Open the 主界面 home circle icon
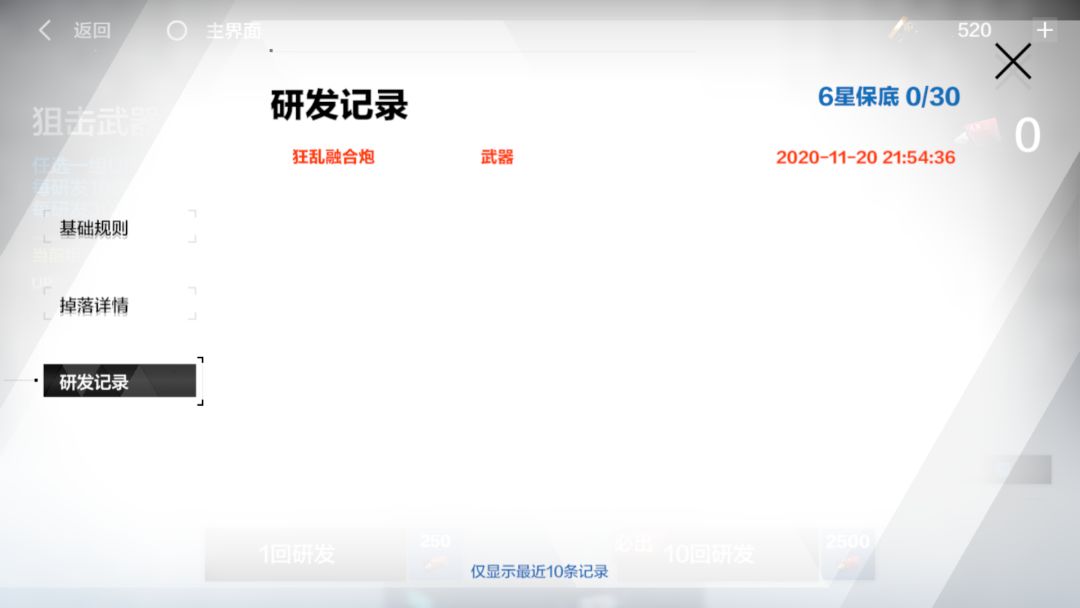Image resolution: width=1080 pixels, height=608 pixels. click(177, 30)
